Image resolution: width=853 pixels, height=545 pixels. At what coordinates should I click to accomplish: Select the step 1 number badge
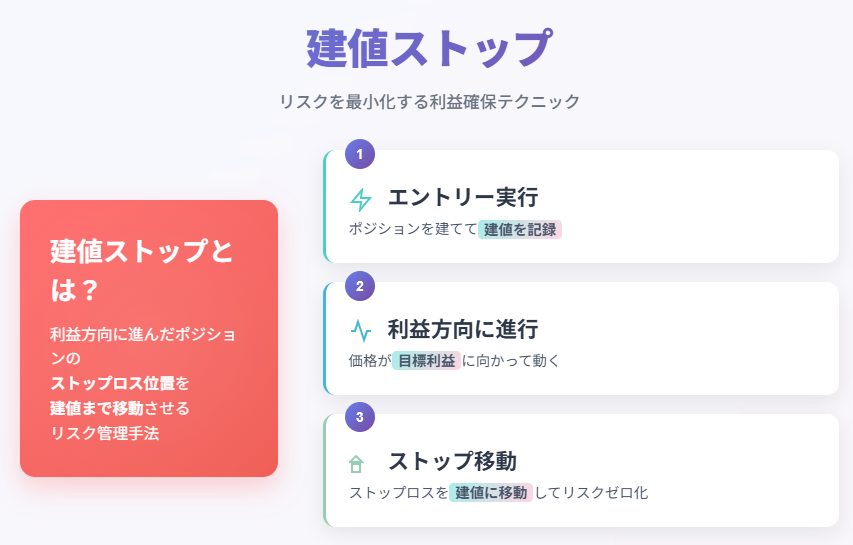[x=360, y=154]
